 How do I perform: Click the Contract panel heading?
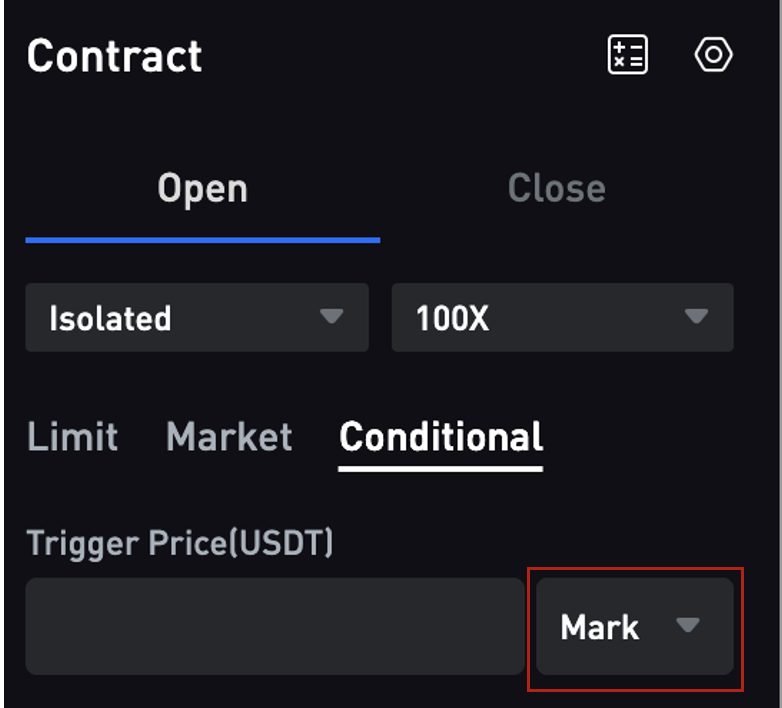pos(115,56)
